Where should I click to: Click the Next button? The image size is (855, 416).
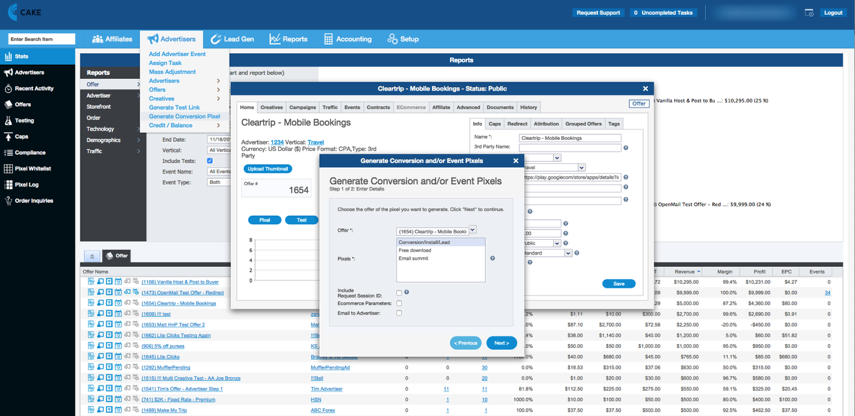pyautogui.click(x=502, y=343)
